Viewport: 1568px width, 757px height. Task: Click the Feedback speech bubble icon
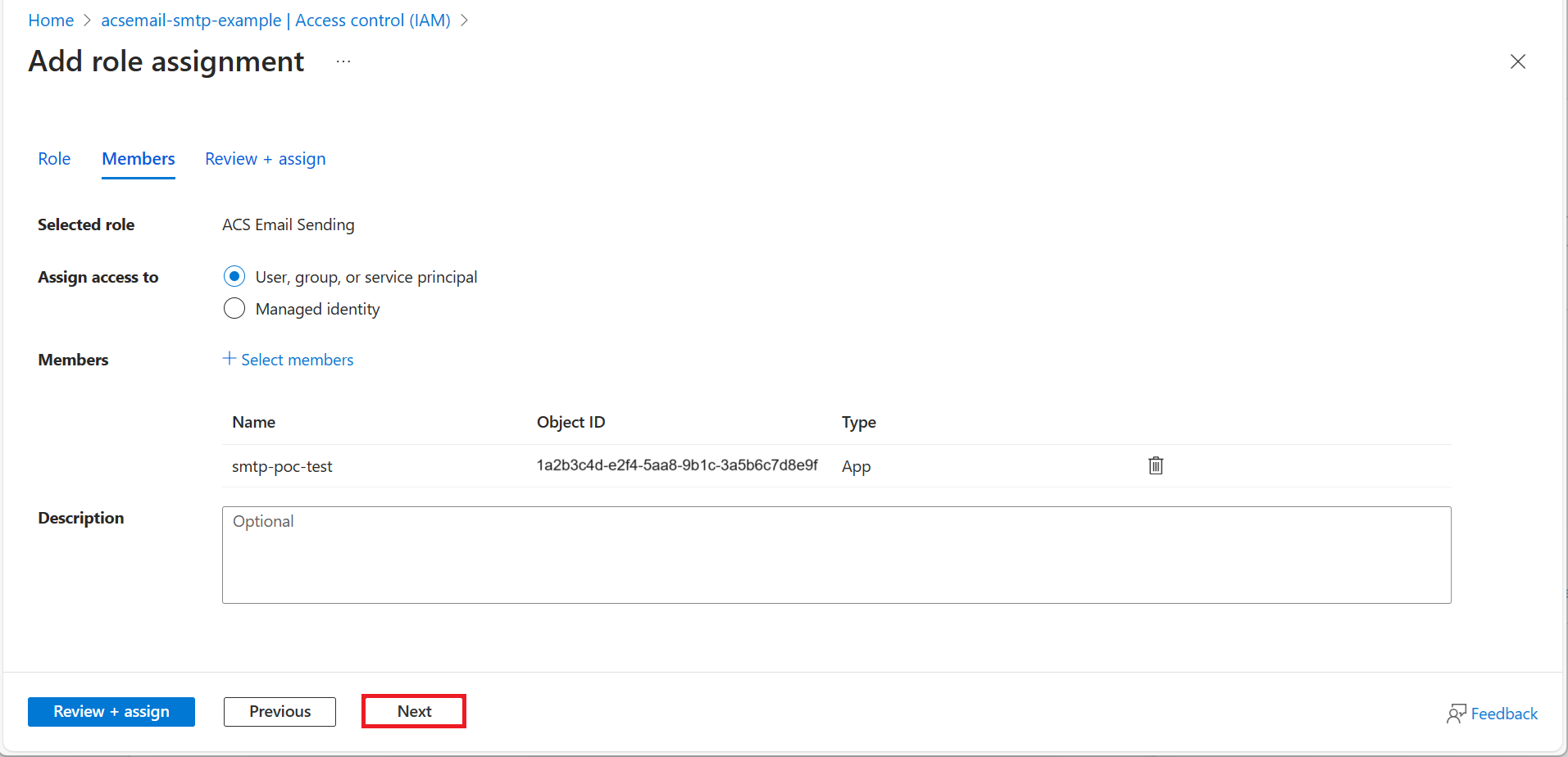(1456, 712)
